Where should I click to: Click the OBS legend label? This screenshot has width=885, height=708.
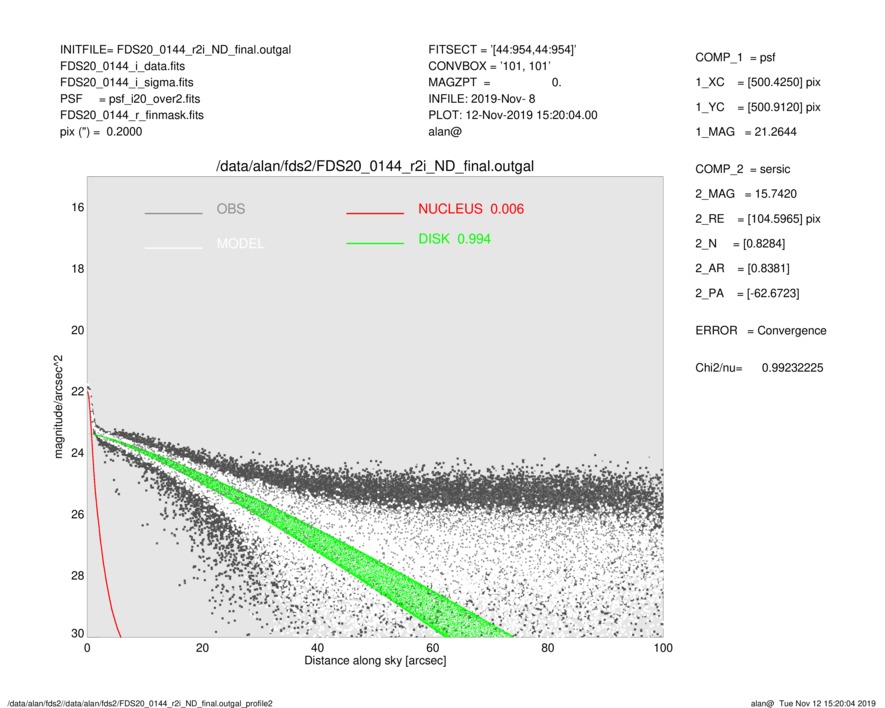click(x=231, y=209)
